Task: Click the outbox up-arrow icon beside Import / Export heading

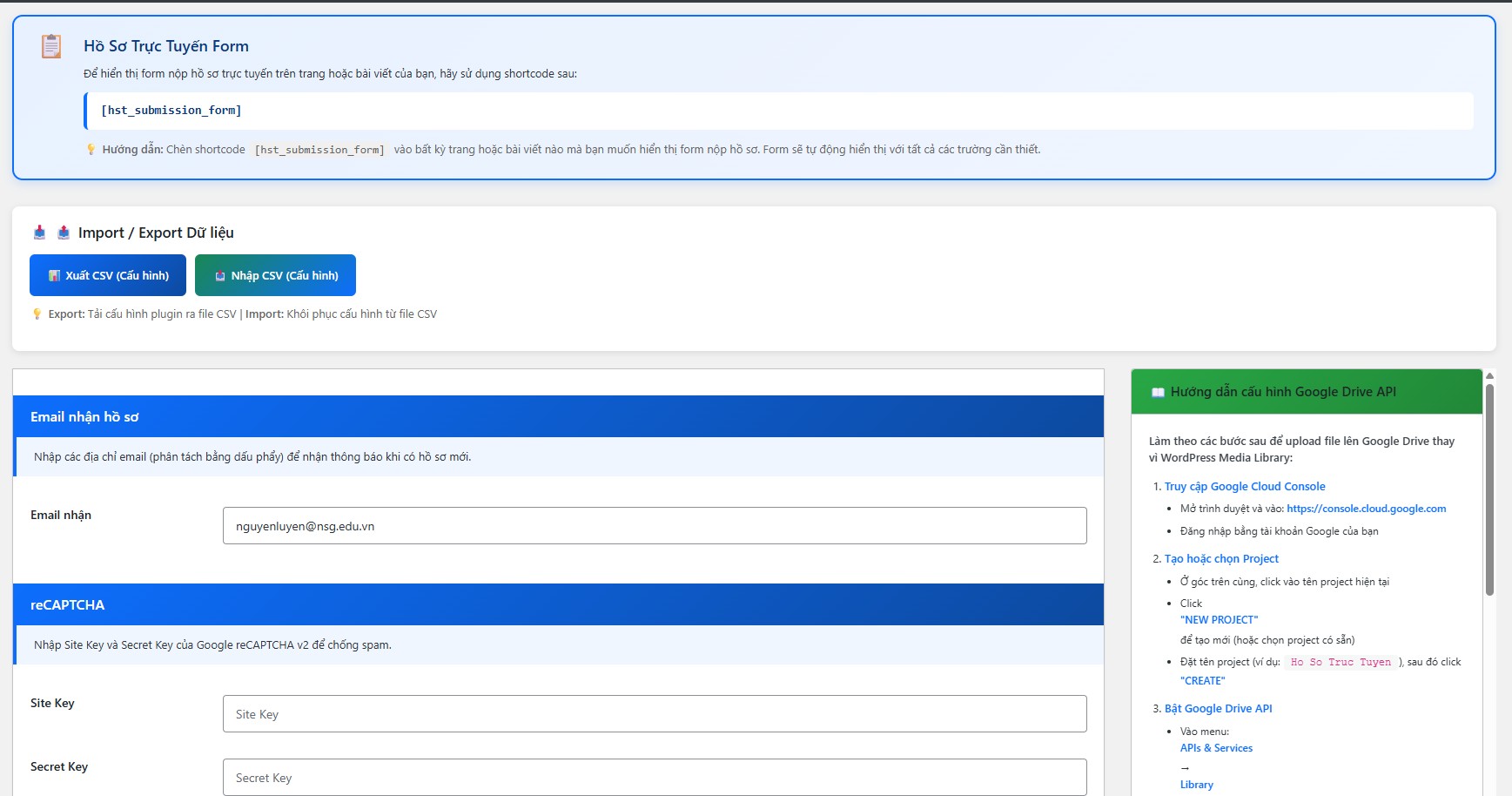Action: pos(64,233)
